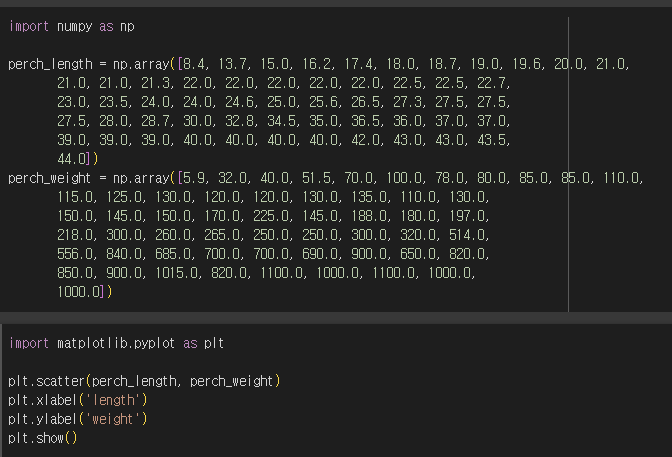Click the value 28.7 in perch_length
This screenshot has height=457, width=672.
click(x=156, y=121)
